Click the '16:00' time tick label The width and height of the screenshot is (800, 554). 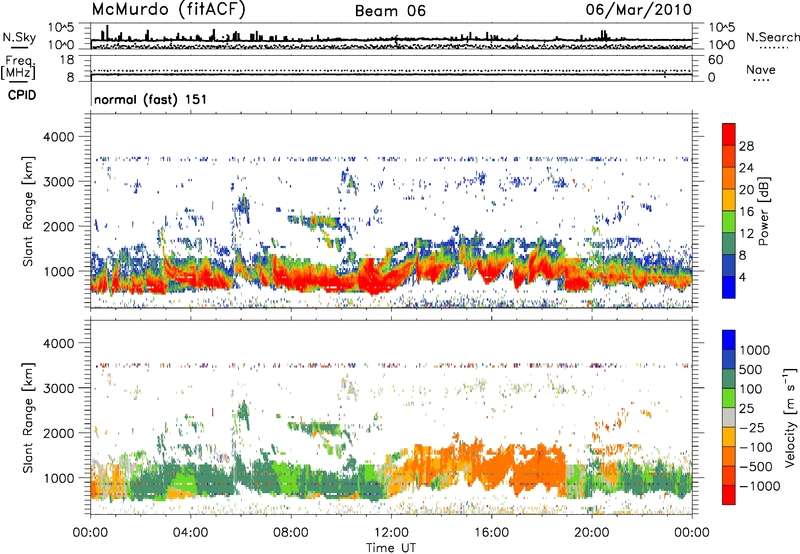[491, 533]
